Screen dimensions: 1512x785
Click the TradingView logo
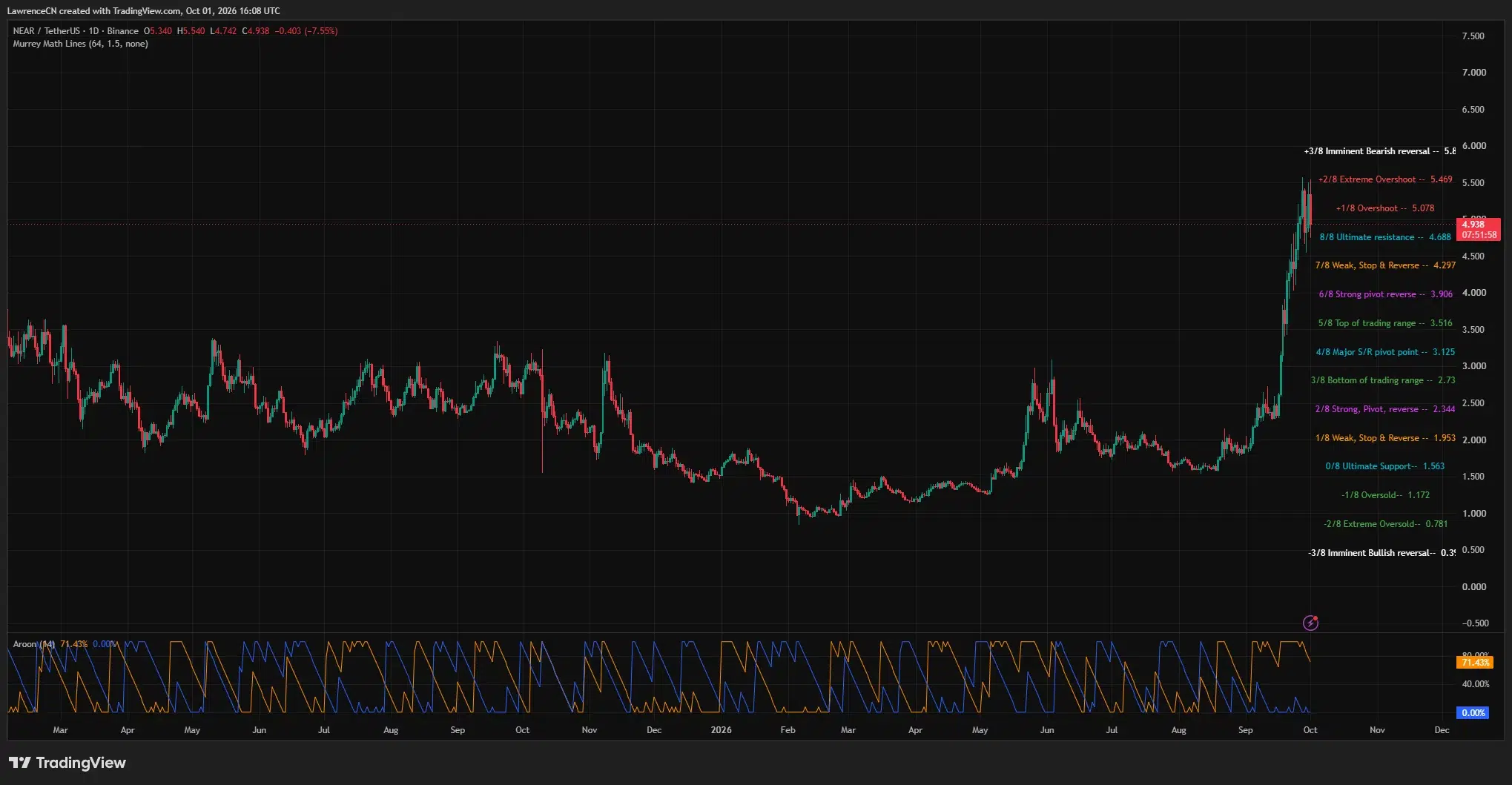[67, 763]
